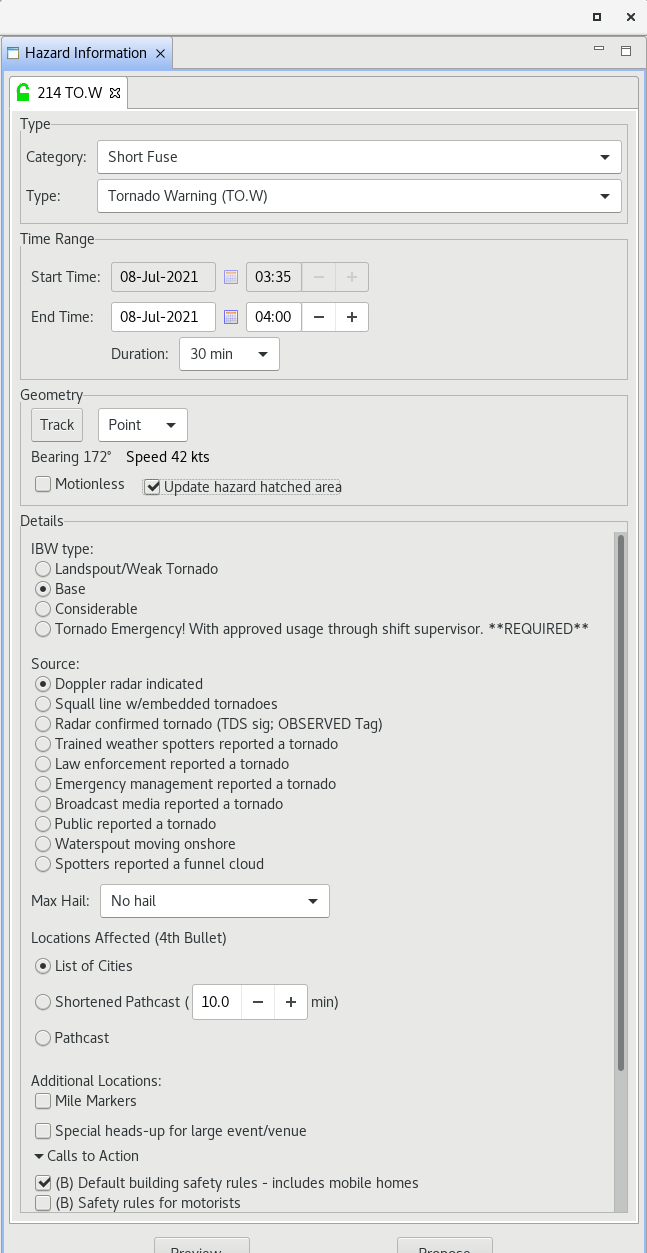This screenshot has height=1253, width=647.
Task: Select Tornado Emergency IBW type
Action: (43, 629)
